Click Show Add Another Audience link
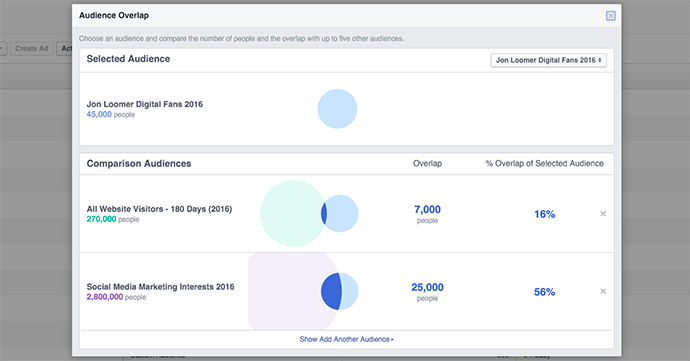Image resolution: width=690 pixels, height=361 pixels. pyautogui.click(x=346, y=339)
